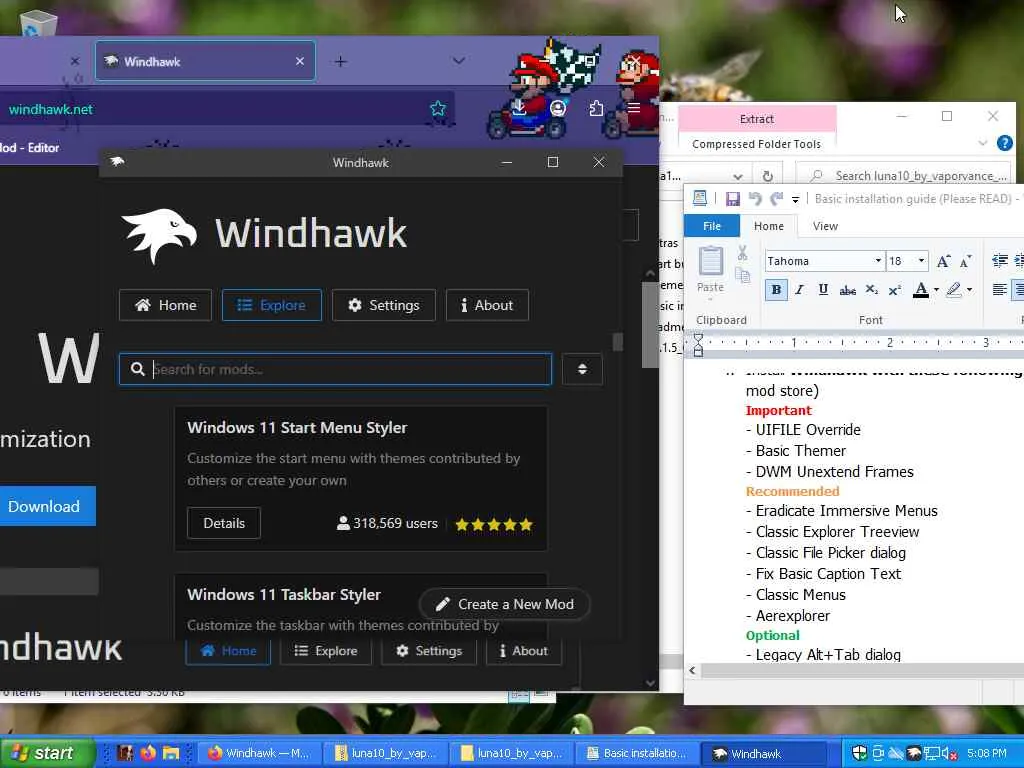Switch to the Explore tab in Windhawk
The image size is (1024, 768).
click(272, 305)
